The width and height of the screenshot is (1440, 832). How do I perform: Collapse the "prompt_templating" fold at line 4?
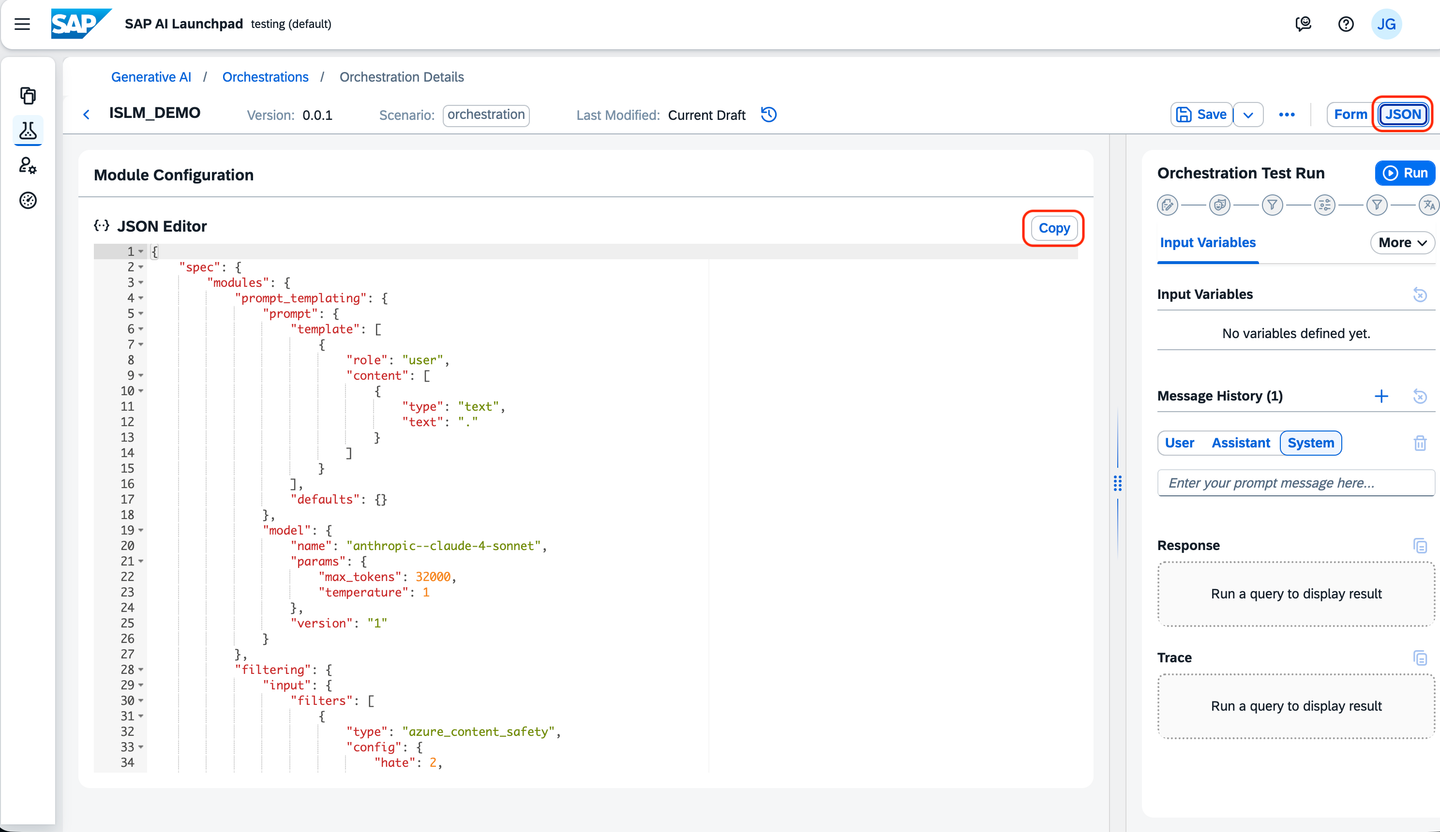(x=141, y=298)
